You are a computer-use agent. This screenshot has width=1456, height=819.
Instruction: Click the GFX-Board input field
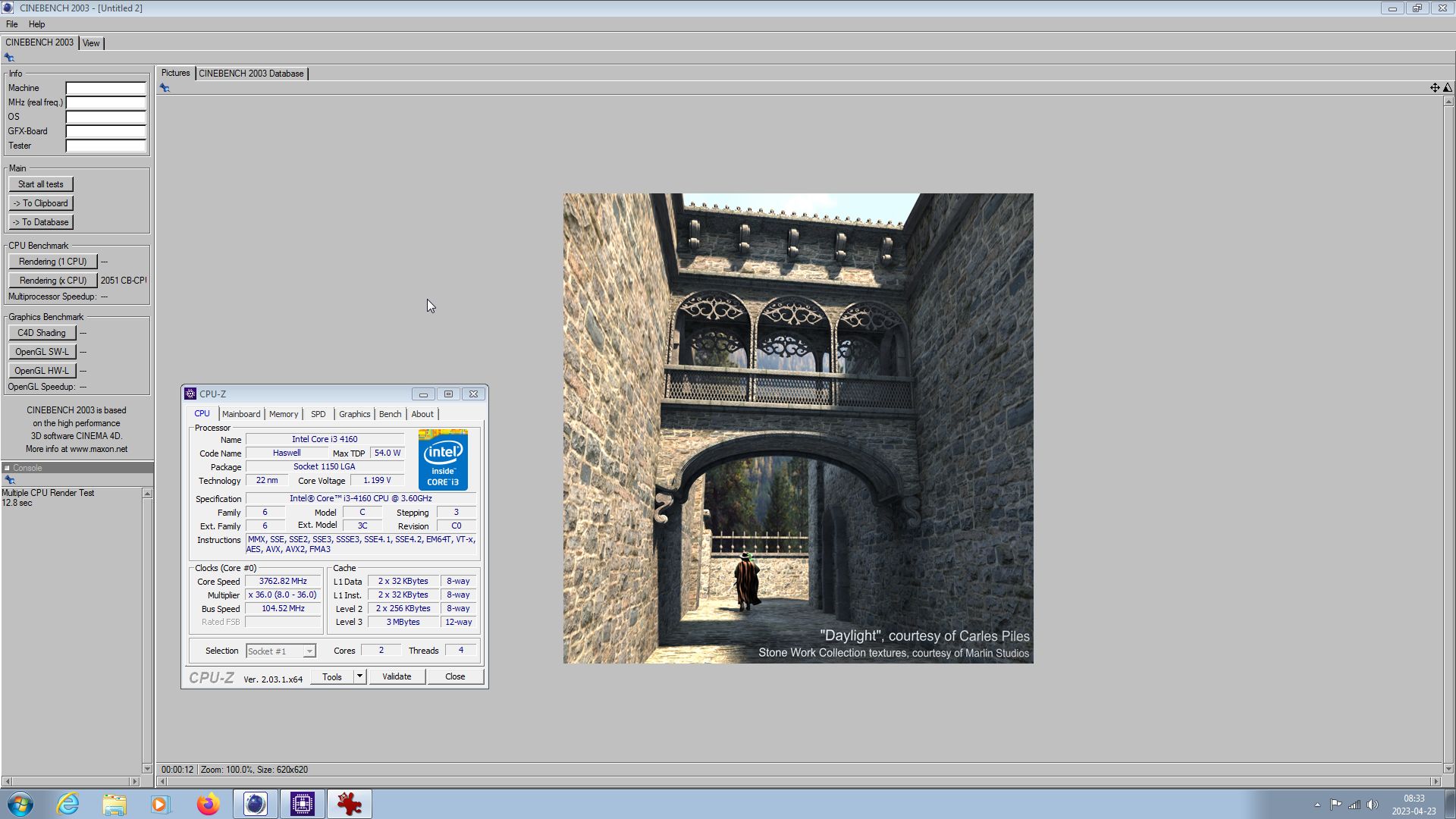coord(105,131)
